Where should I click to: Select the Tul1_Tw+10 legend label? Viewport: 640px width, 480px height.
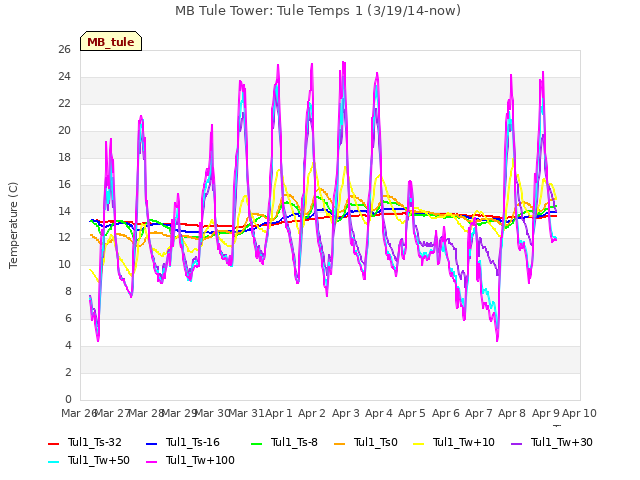click(x=464, y=442)
